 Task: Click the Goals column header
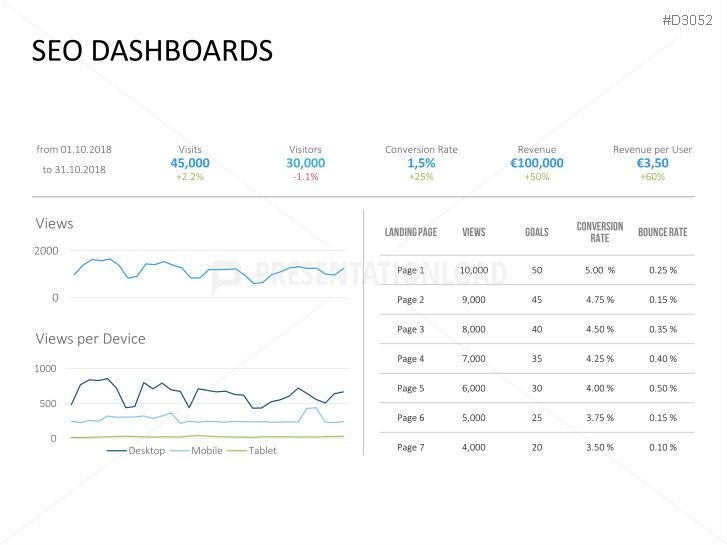(x=537, y=232)
